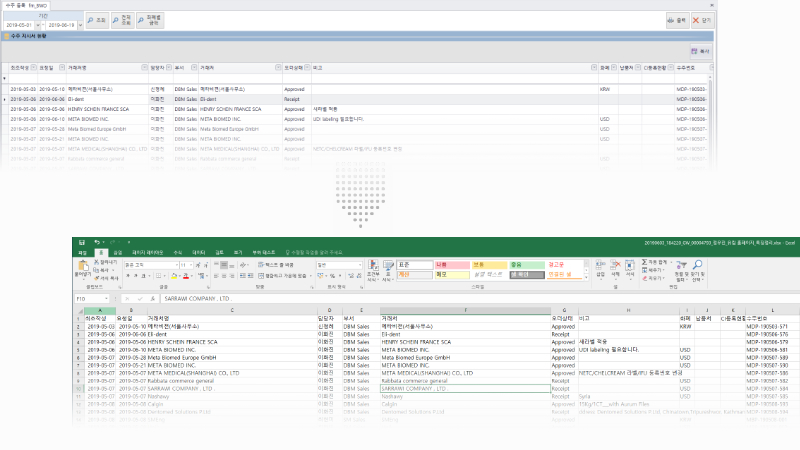Click the Fill Color bucket icon in Excel

pos(174,276)
